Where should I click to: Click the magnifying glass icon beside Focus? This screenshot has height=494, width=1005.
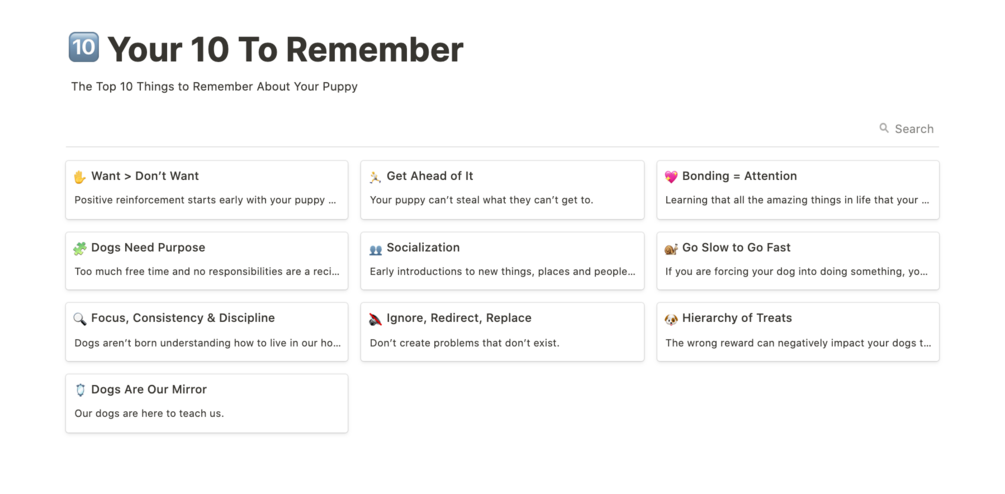click(x=80, y=319)
